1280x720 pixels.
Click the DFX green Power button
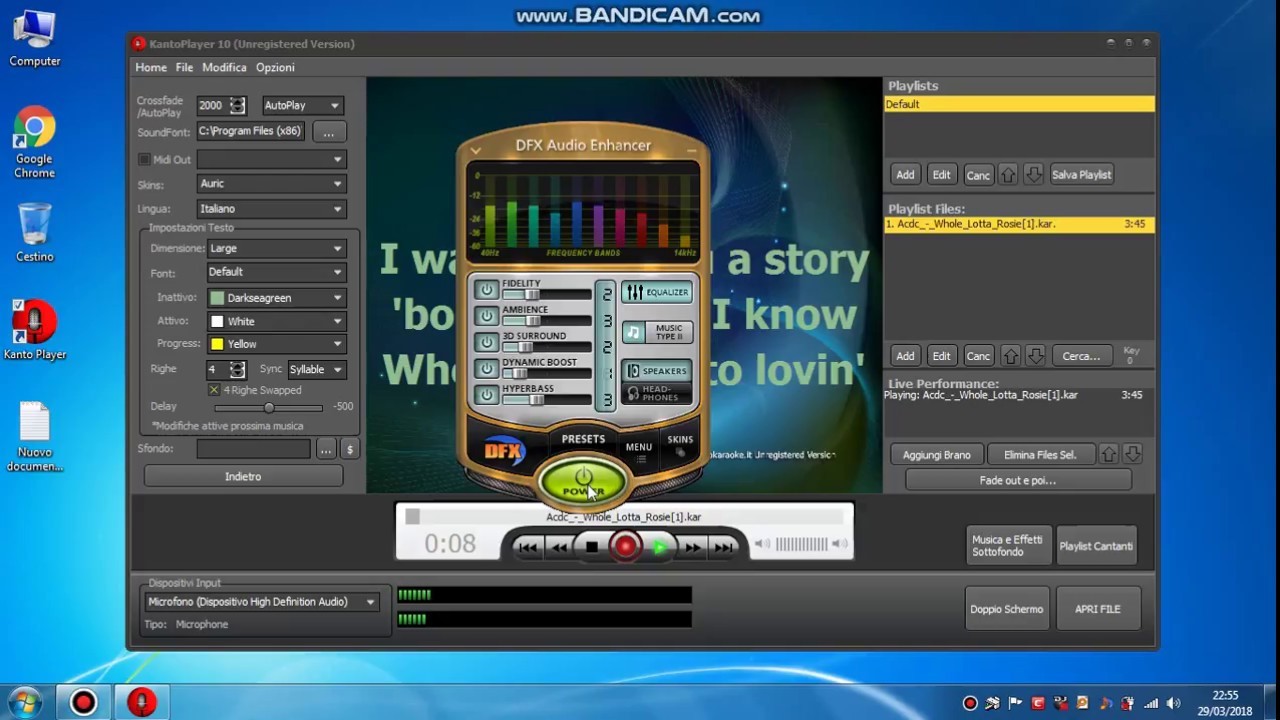tap(583, 482)
